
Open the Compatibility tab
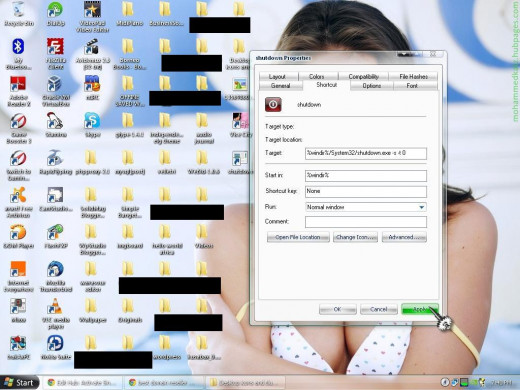[x=363, y=77]
